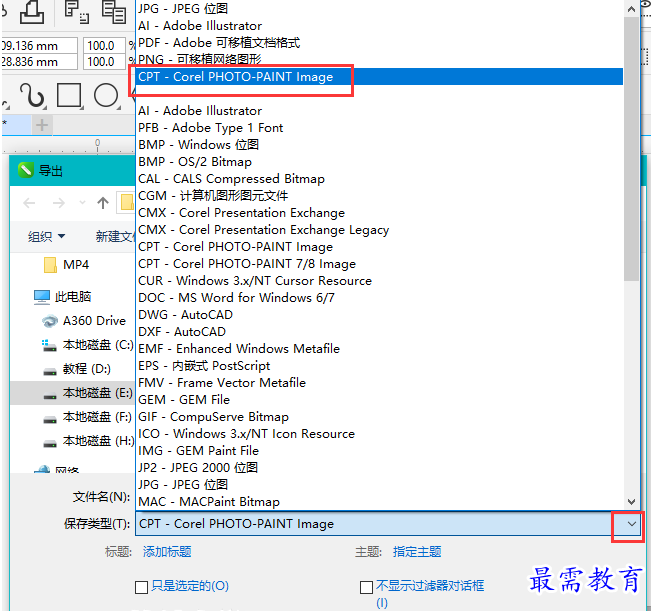Choose CUR - Windows 3.x/NT Cursor Resource
Screen dimensions: 651x611
pyautogui.click(x=379, y=281)
